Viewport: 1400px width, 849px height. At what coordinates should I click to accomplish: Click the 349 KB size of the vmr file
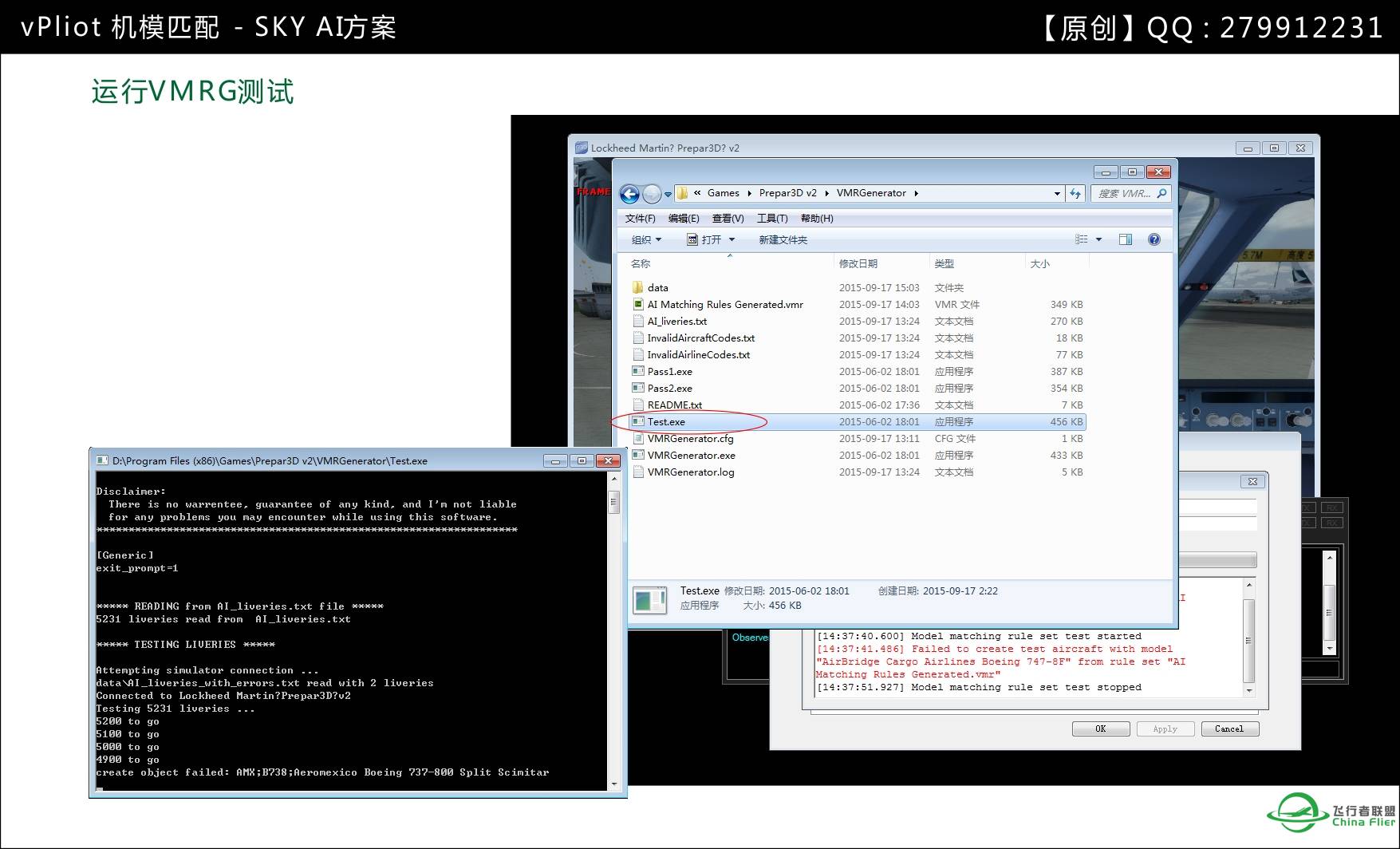pos(1067,304)
